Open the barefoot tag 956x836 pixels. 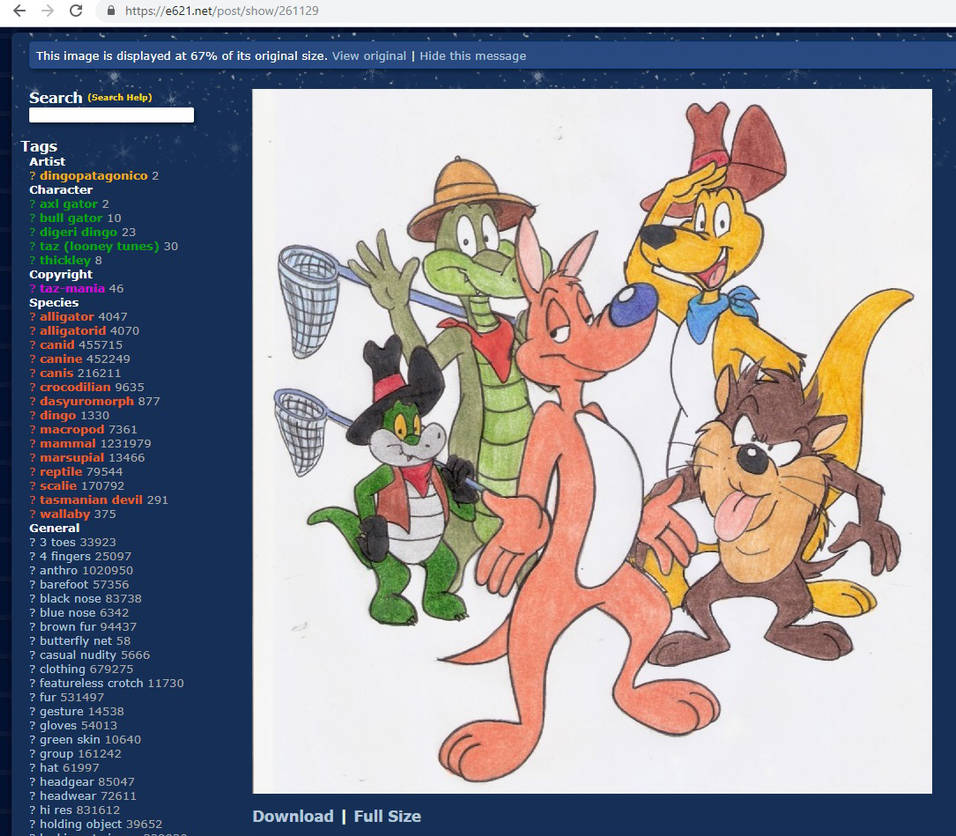64,584
